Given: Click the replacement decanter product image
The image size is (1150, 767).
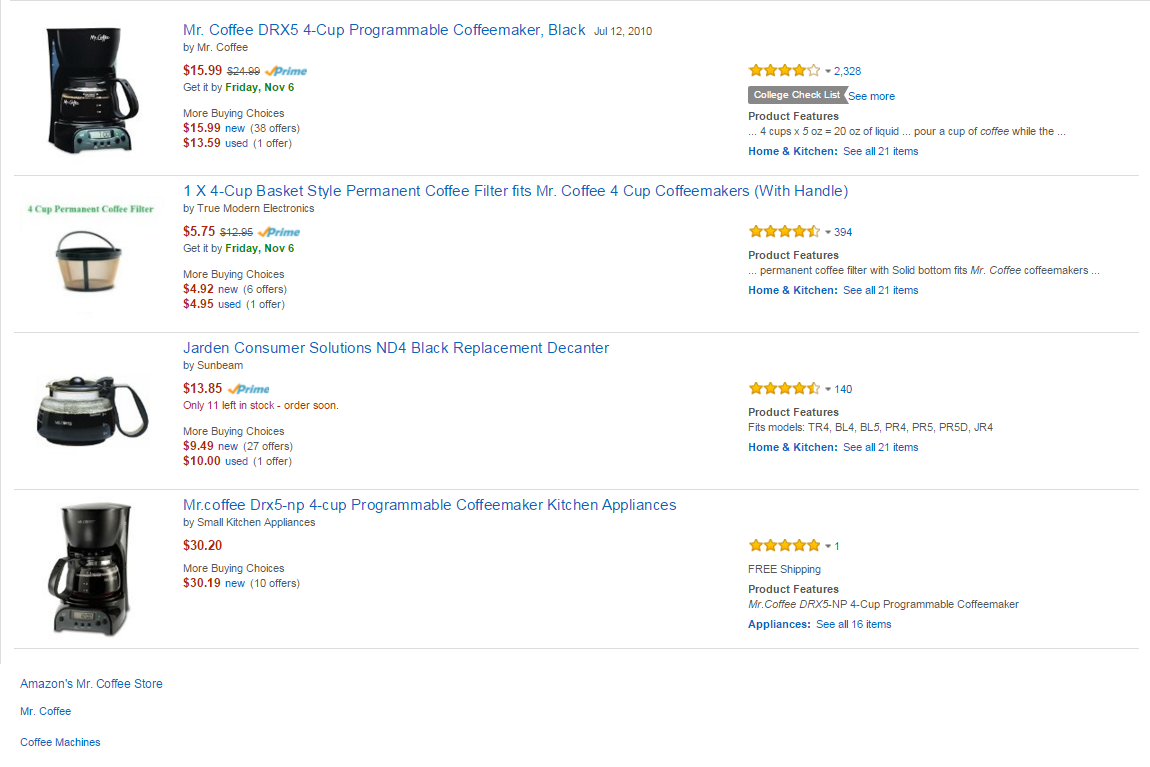Looking at the screenshot, I should (92, 411).
